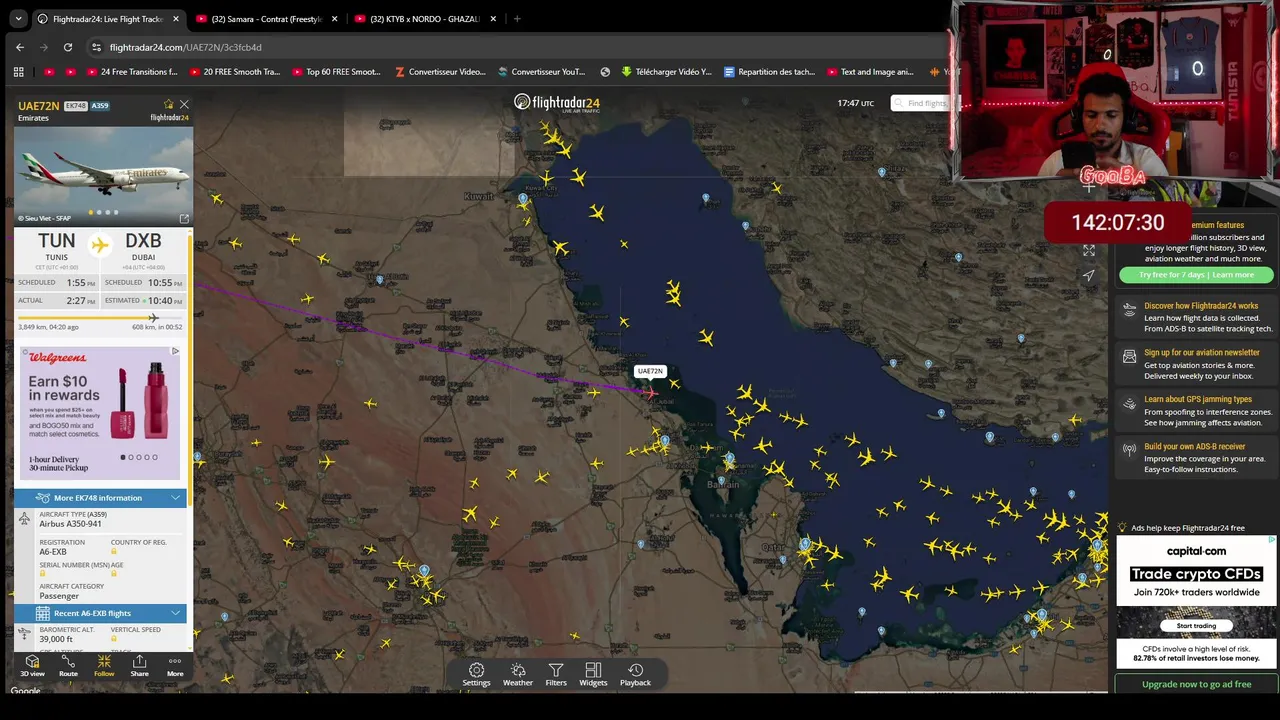Open Repartition des tach... bookmark
The height and width of the screenshot is (720, 1280).
tap(770, 72)
